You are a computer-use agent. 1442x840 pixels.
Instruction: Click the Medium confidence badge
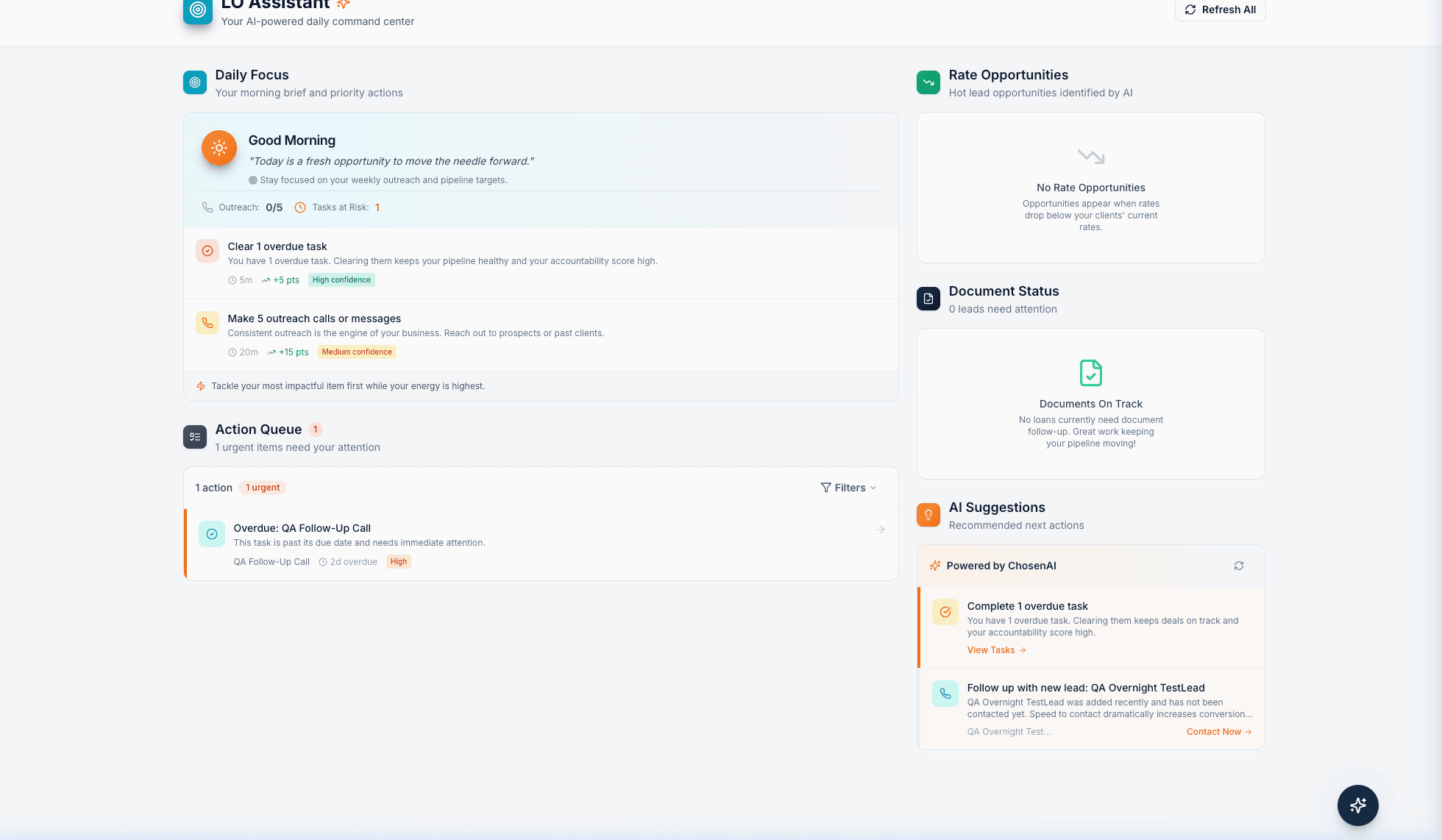point(357,352)
